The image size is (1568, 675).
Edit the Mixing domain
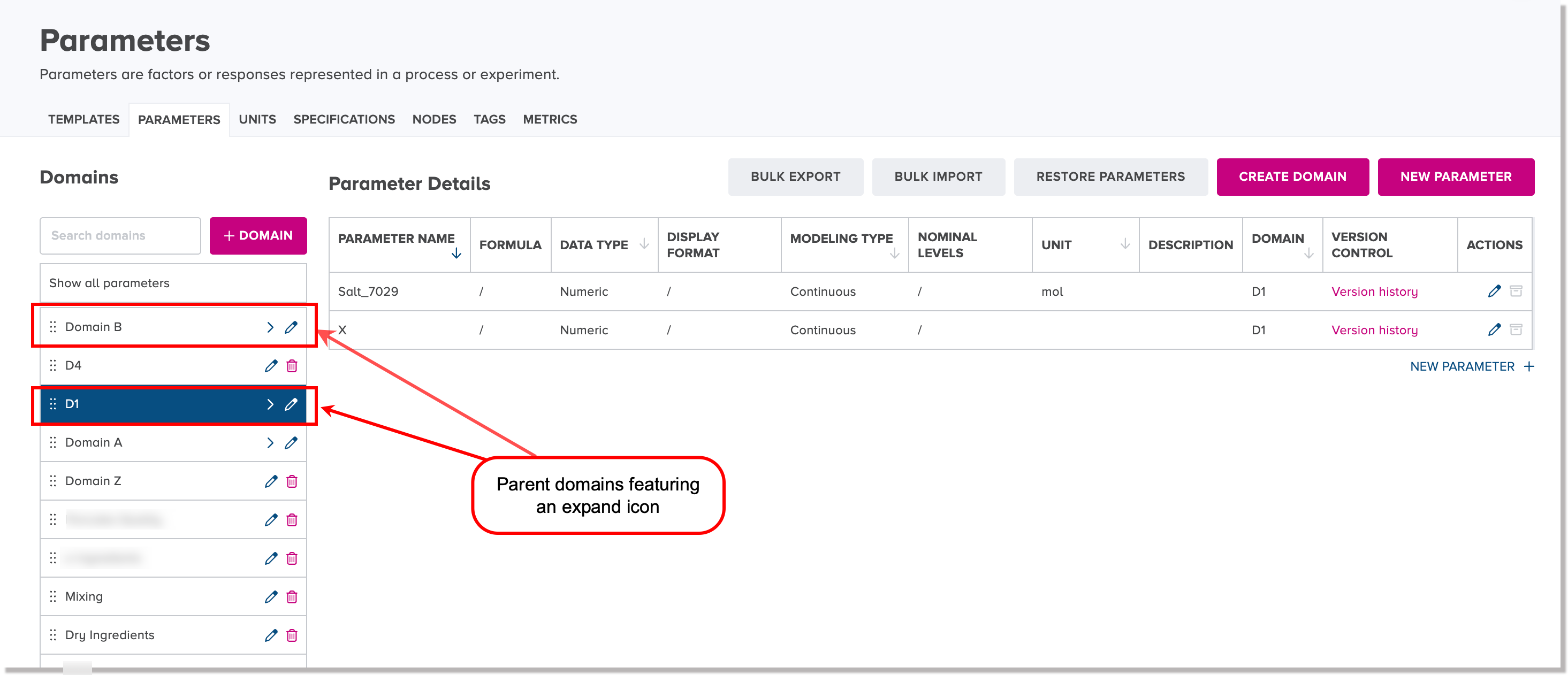pyautogui.click(x=271, y=596)
